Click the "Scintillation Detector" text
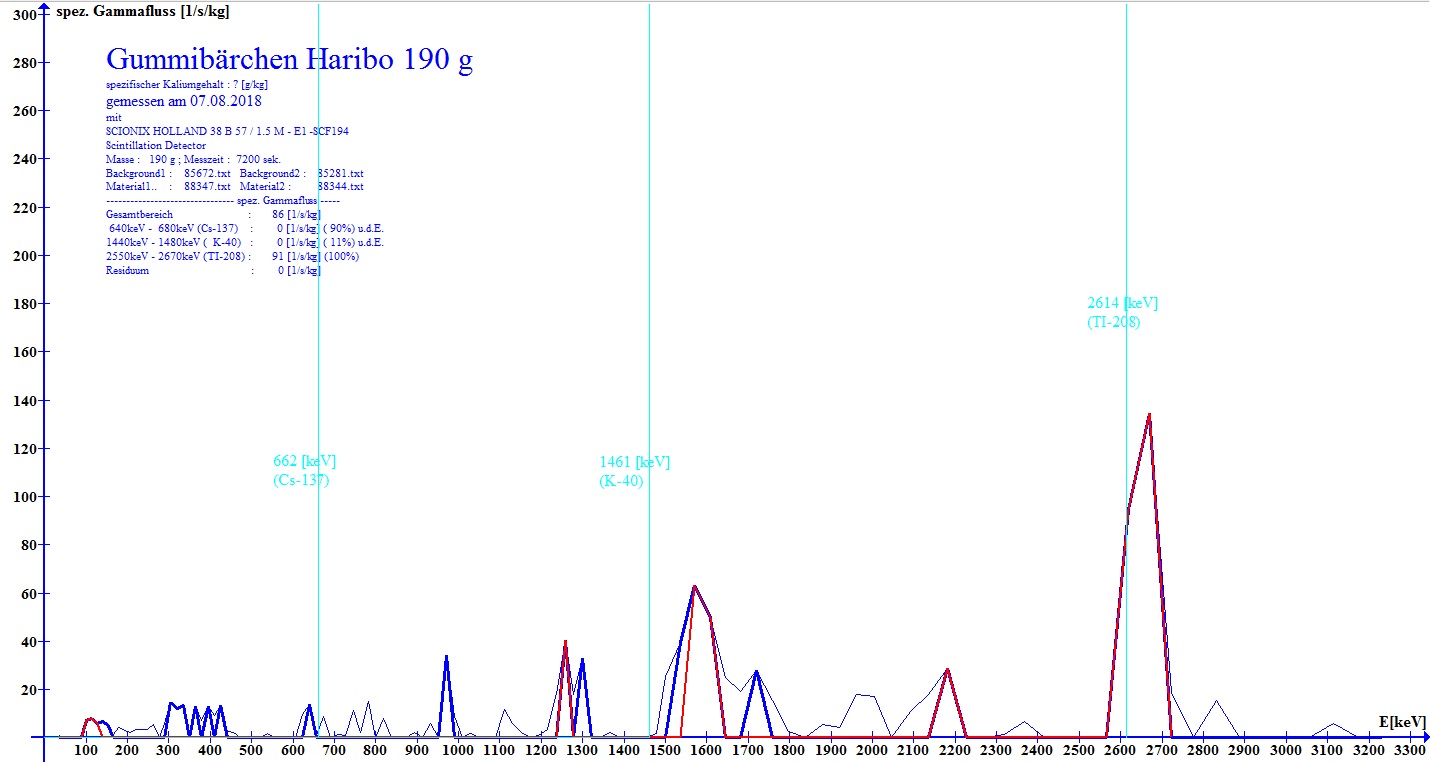The height and width of the screenshot is (762, 1430). pyautogui.click(x=156, y=145)
